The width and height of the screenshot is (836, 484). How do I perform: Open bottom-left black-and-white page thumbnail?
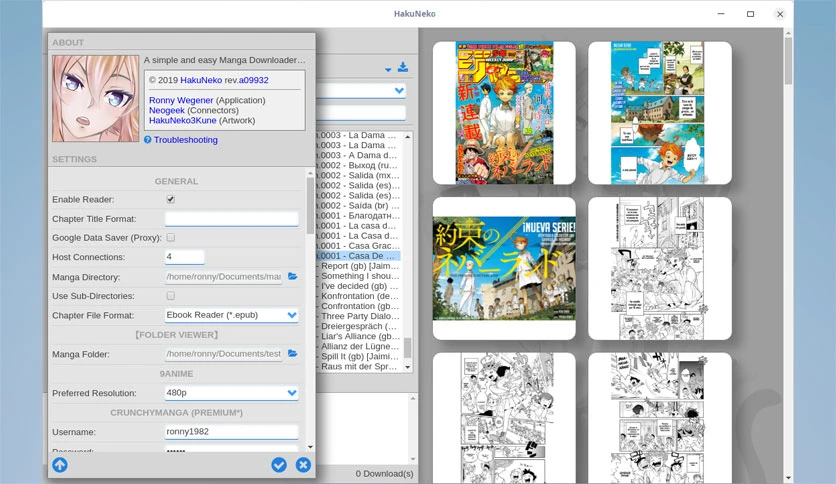504,418
